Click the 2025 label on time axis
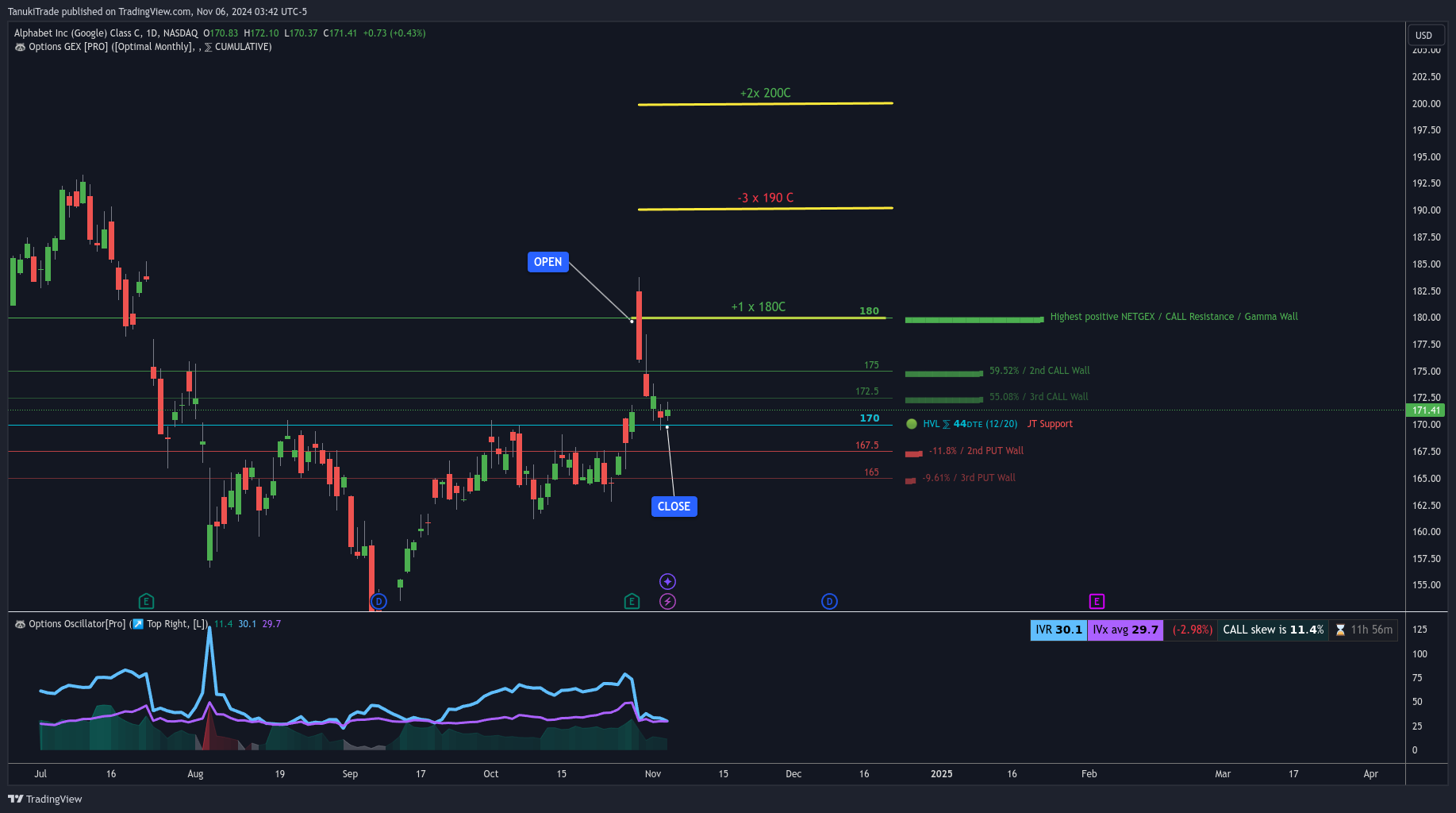The image size is (1456, 813). (x=942, y=774)
